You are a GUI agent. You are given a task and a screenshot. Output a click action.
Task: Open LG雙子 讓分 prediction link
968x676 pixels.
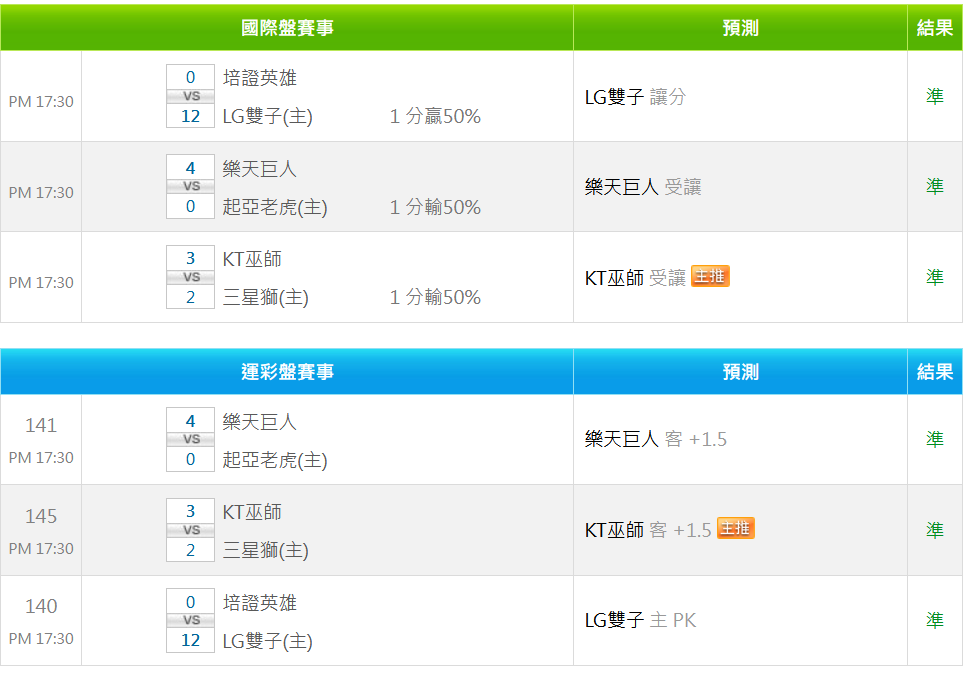pyautogui.click(x=635, y=97)
